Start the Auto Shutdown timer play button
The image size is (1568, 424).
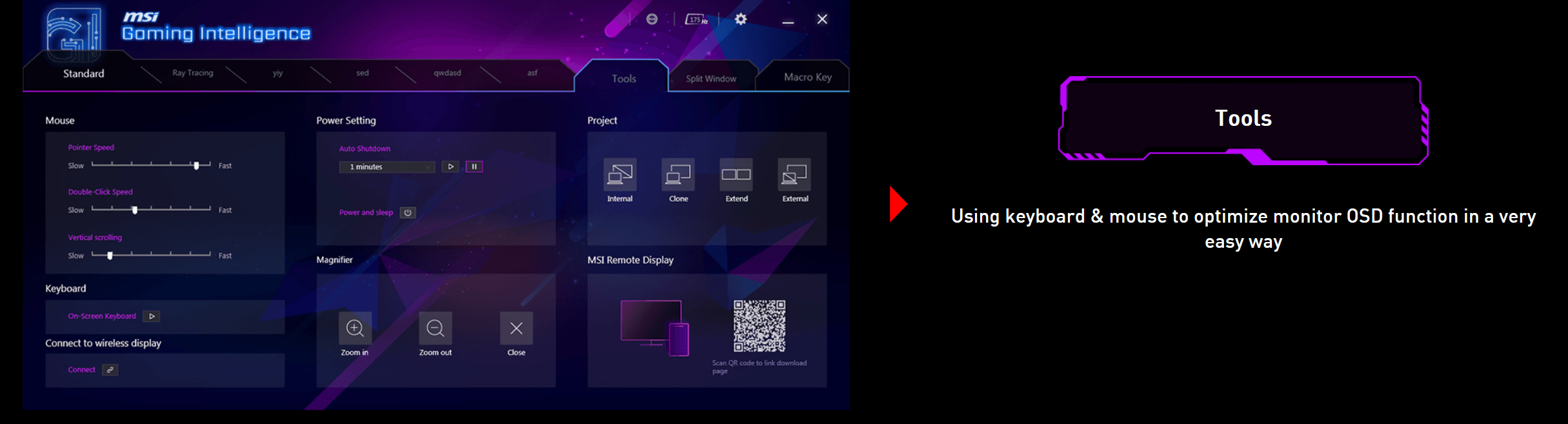[x=450, y=167]
